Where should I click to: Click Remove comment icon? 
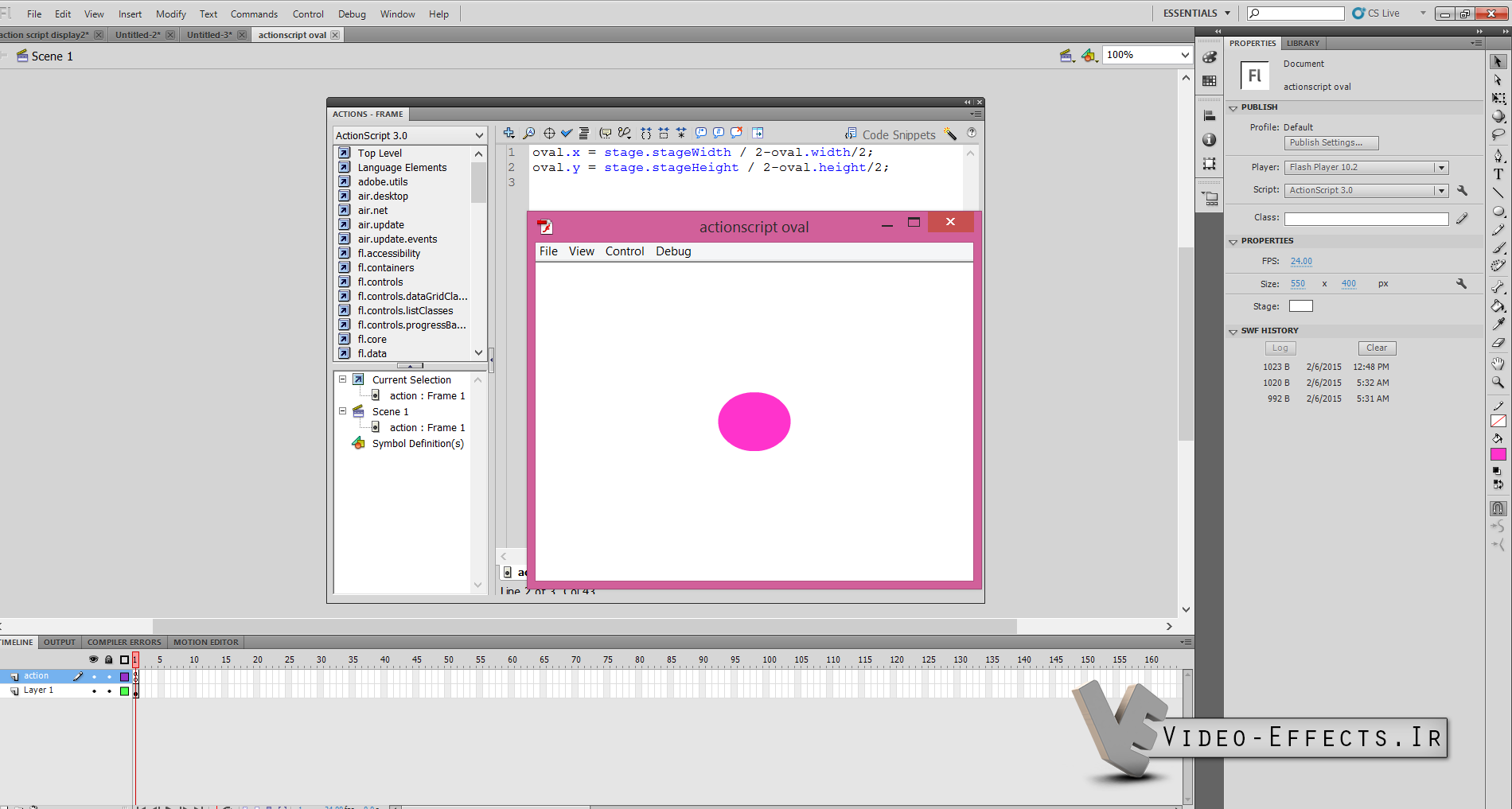[x=737, y=133]
